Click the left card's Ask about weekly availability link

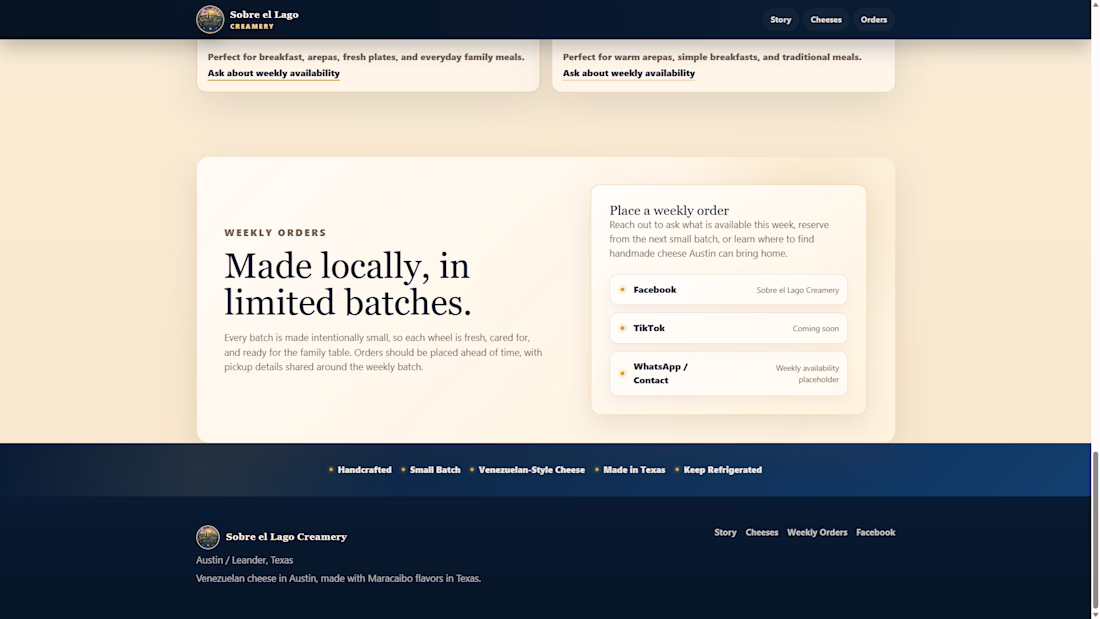(274, 73)
